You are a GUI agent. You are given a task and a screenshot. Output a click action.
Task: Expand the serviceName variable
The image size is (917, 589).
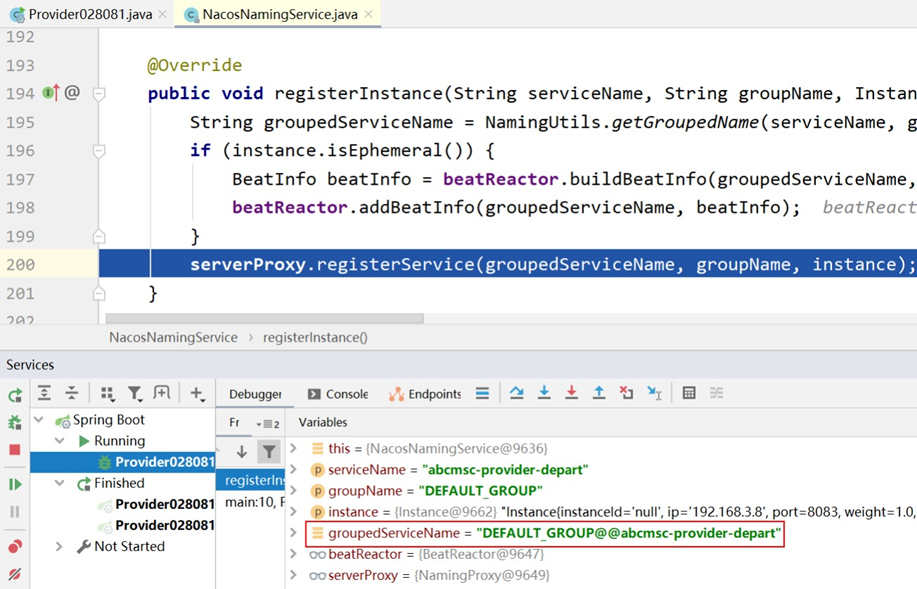(294, 470)
